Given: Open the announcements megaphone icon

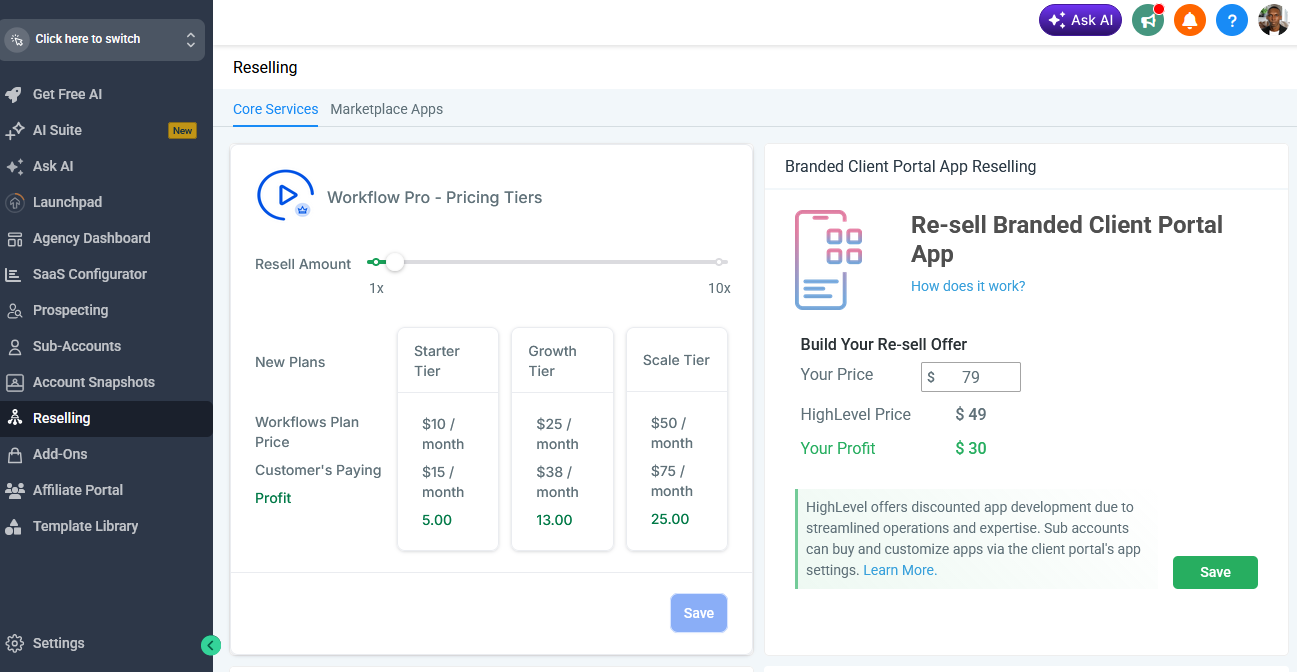Looking at the screenshot, I should pyautogui.click(x=1148, y=20).
